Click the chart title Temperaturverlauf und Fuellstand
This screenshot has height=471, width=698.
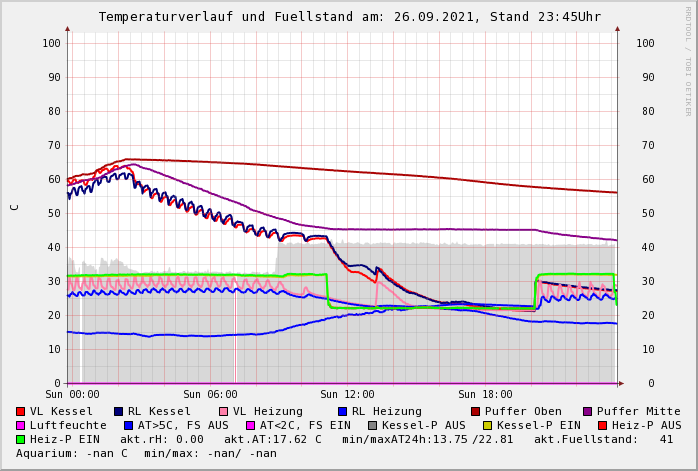(x=349, y=17)
